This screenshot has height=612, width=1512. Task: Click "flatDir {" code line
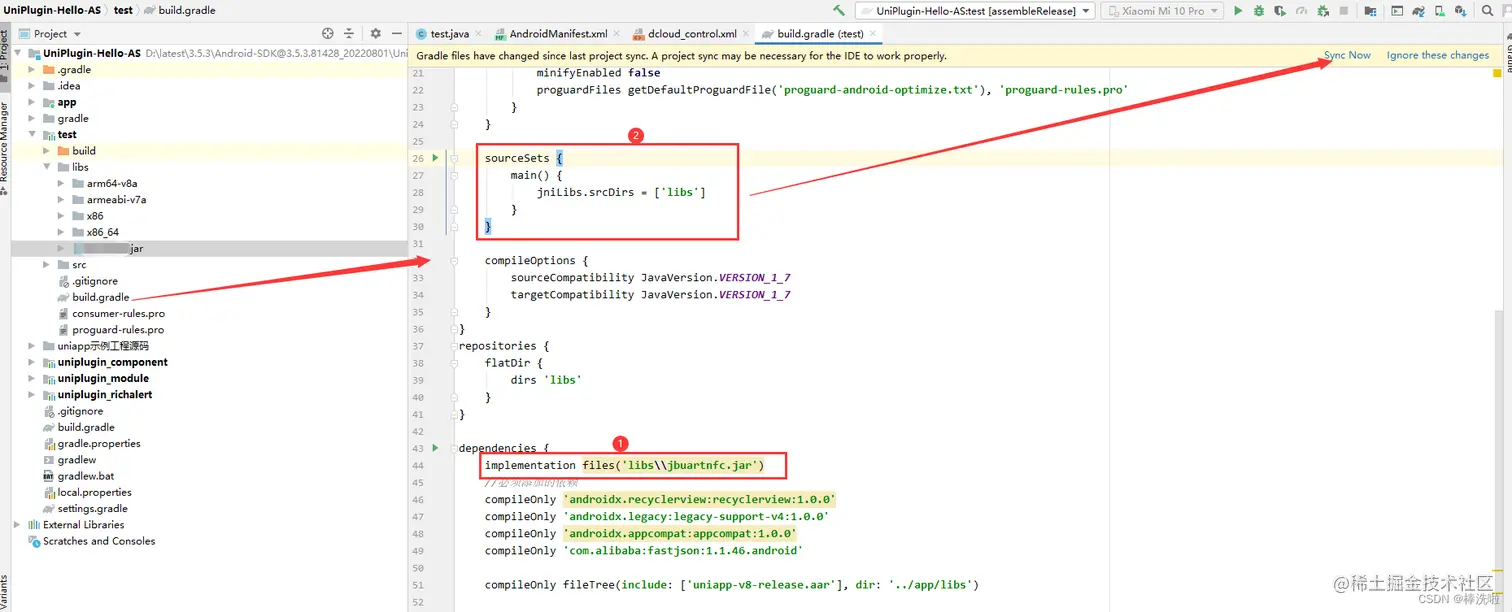[515, 363]
